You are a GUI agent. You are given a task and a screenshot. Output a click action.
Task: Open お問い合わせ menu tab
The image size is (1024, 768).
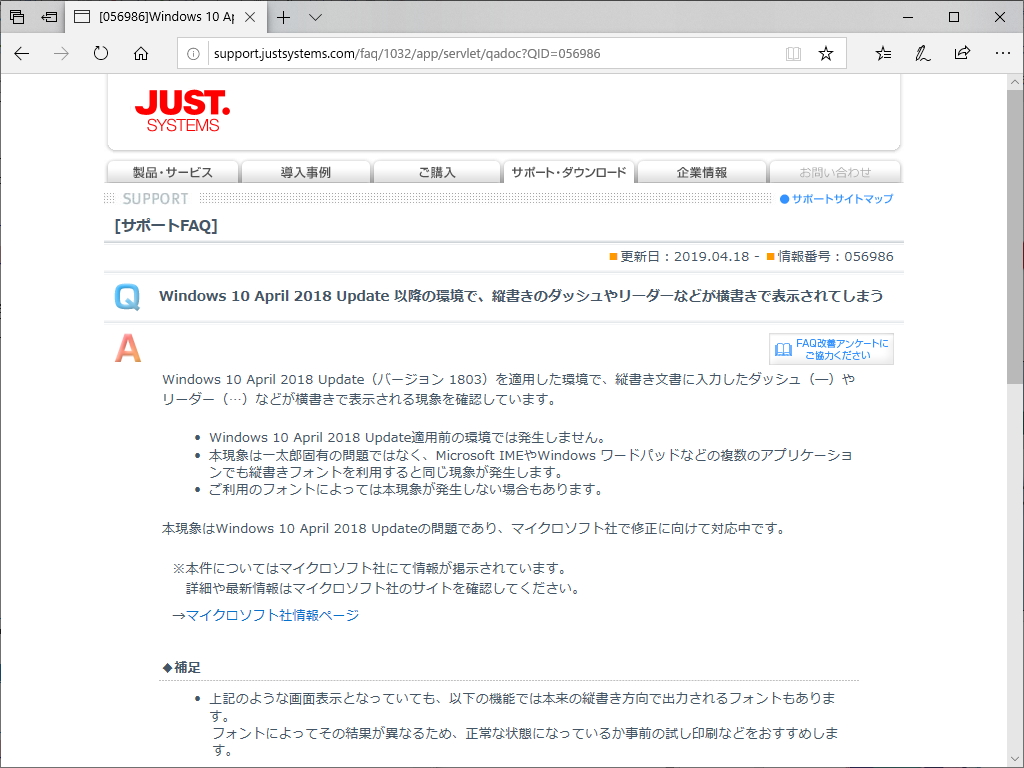pyautogui.click(x=835, y=172)
